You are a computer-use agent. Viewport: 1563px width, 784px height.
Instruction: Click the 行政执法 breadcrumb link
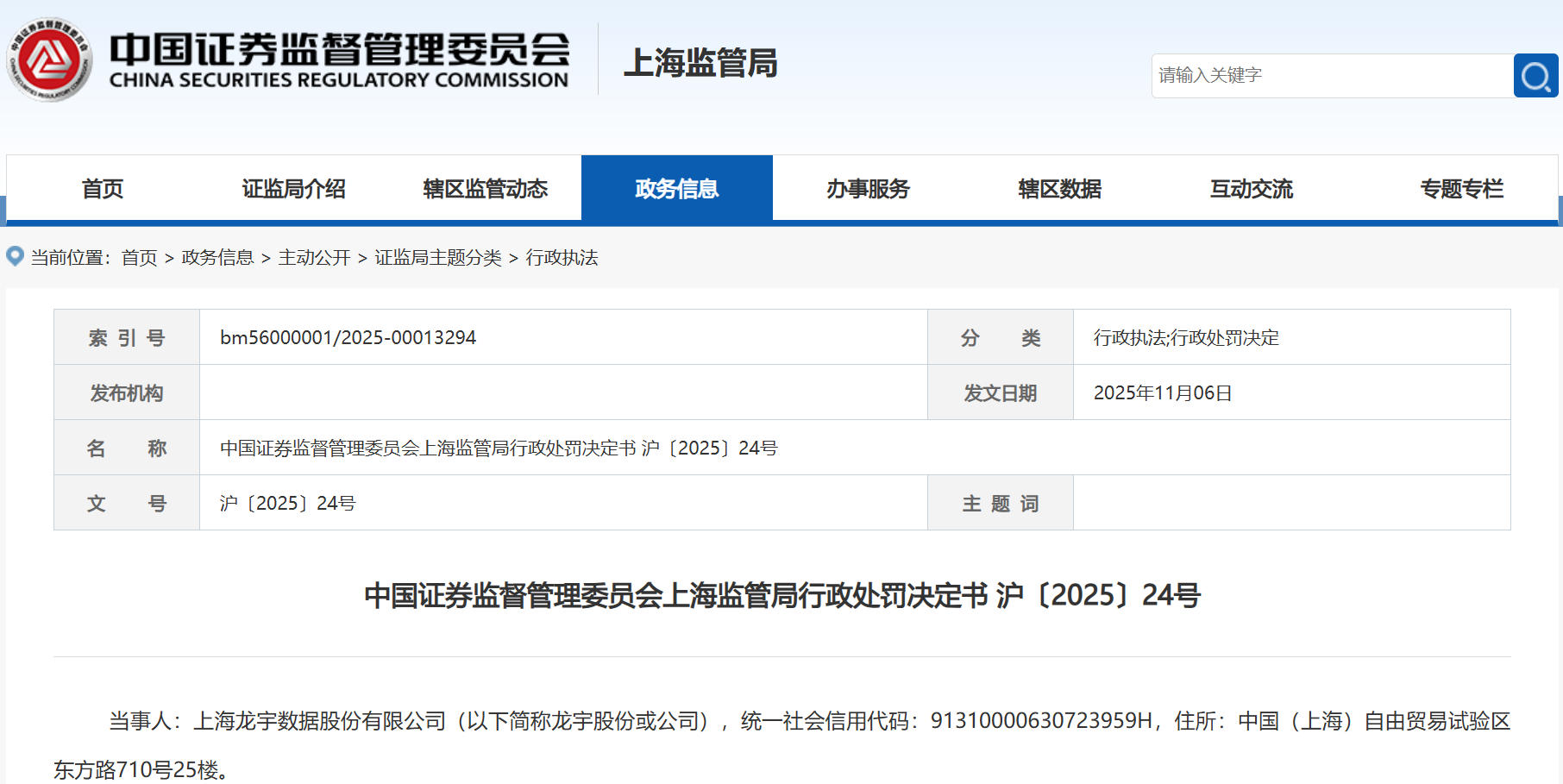(x=562, y=258)
